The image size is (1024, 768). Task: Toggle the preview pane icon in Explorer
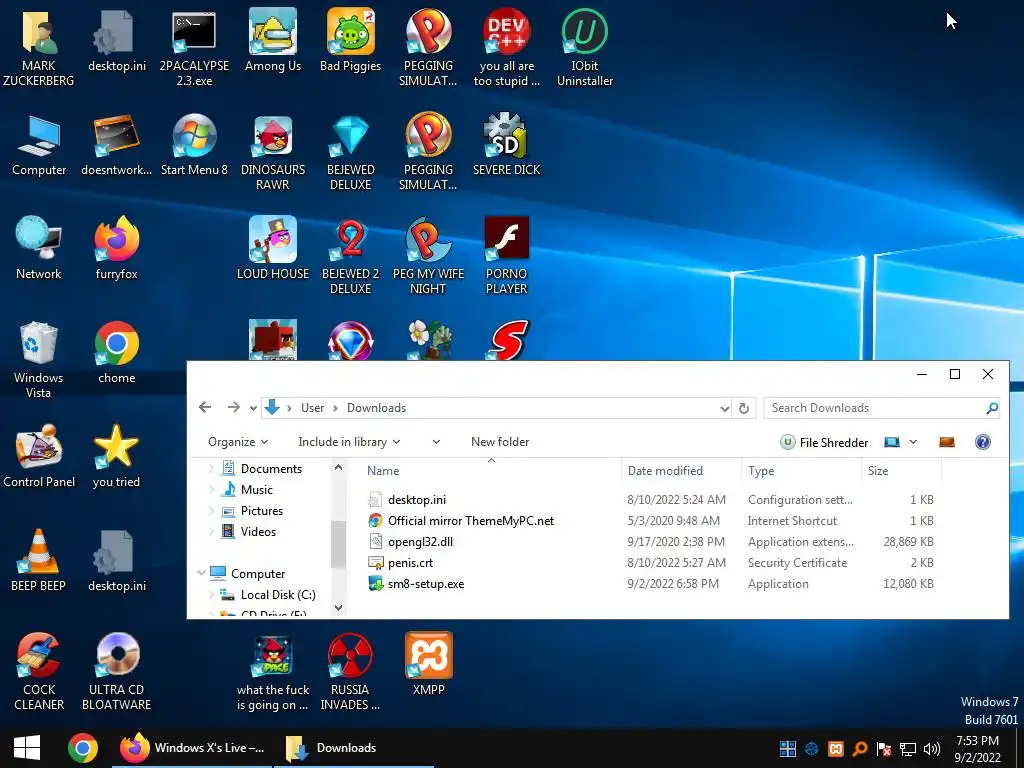pos(947,442)
